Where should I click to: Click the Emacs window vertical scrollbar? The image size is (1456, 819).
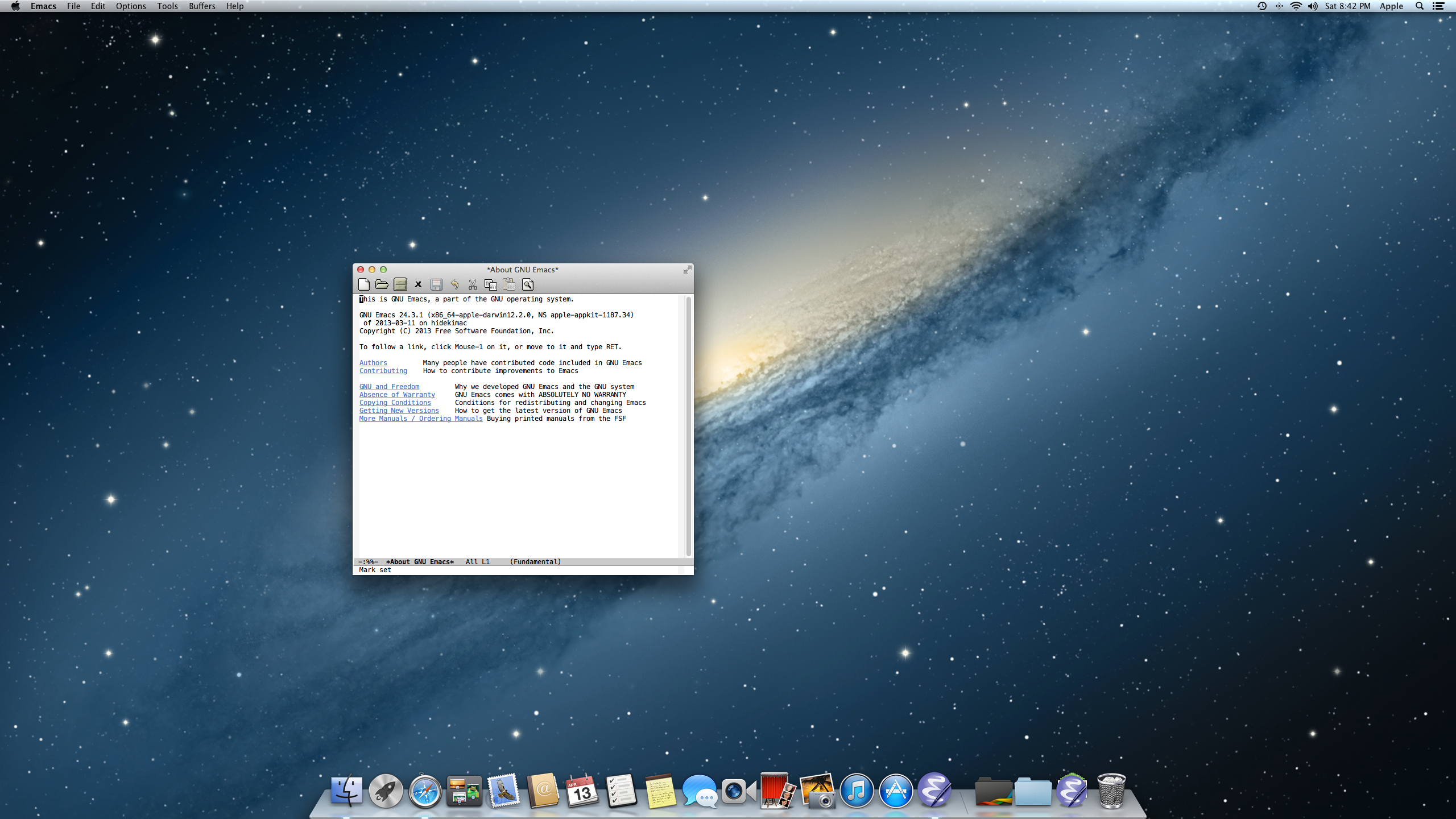pyautogui.click(x=689, y=426)
